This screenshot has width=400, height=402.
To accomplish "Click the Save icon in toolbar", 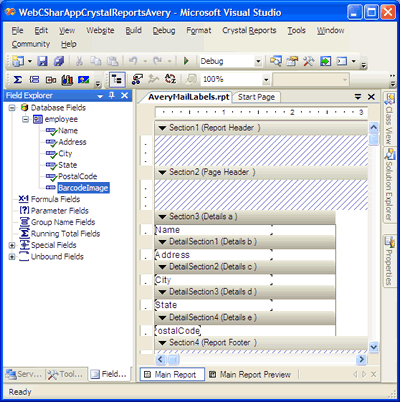I will [42, 61].
